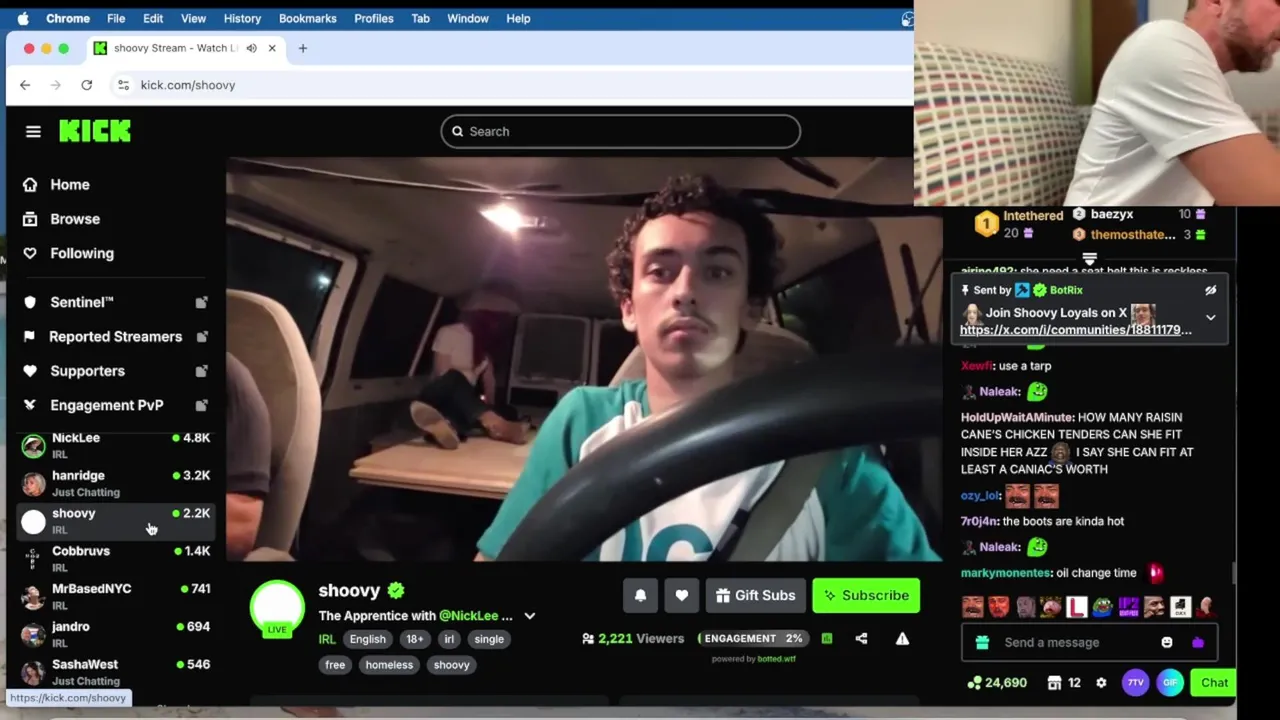Report stream with the warning triangle icon
Image resolution: width=1280 pixels, height=720 pixels.
902,638
